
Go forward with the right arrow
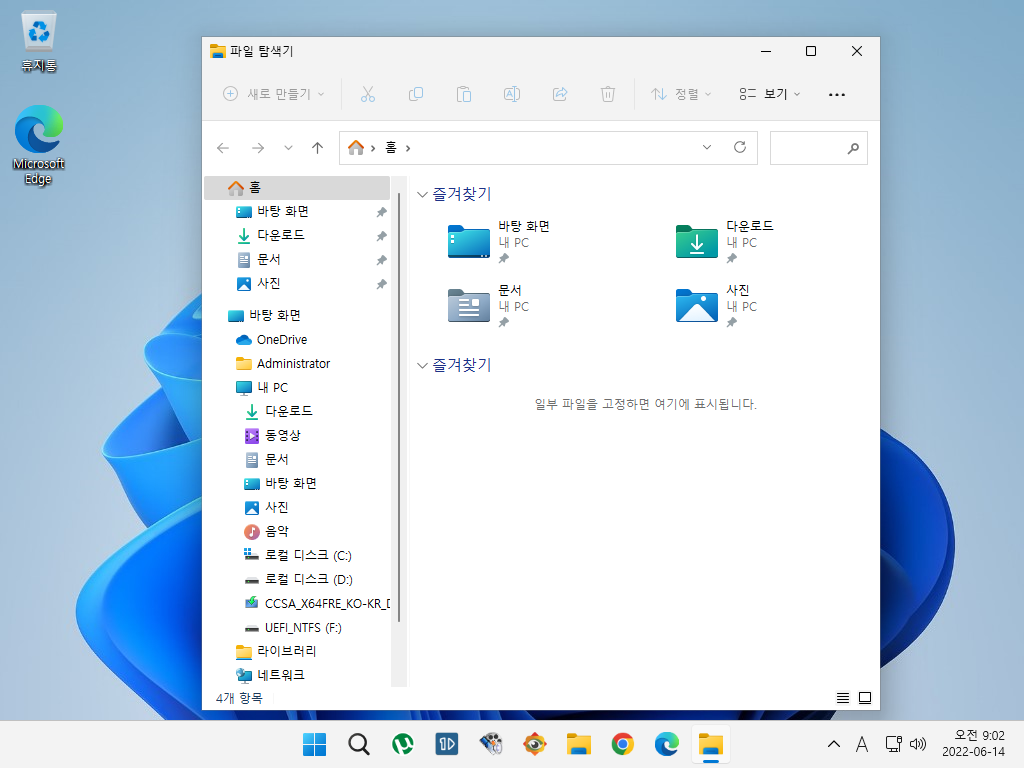(x=258, y=148)
